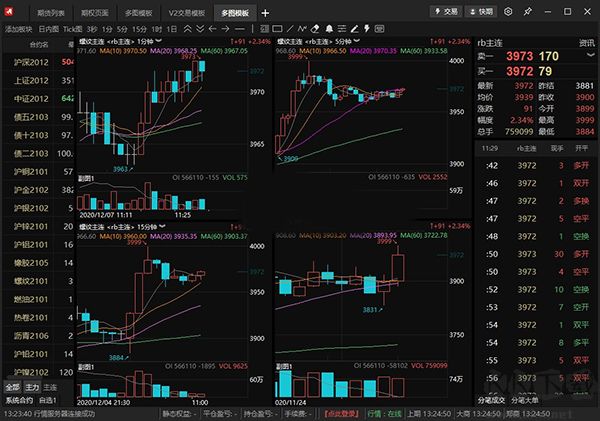Click the red 点此登录 login link
600x421 pixels.
click(x=342, y=414)
